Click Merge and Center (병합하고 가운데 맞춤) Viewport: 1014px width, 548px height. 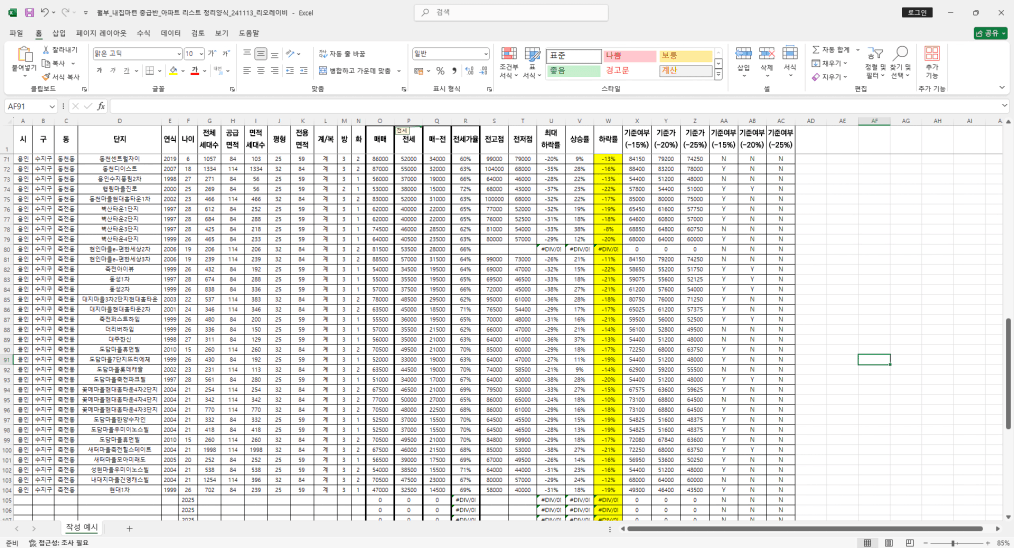pyautogui.click(x=355, y=71)
